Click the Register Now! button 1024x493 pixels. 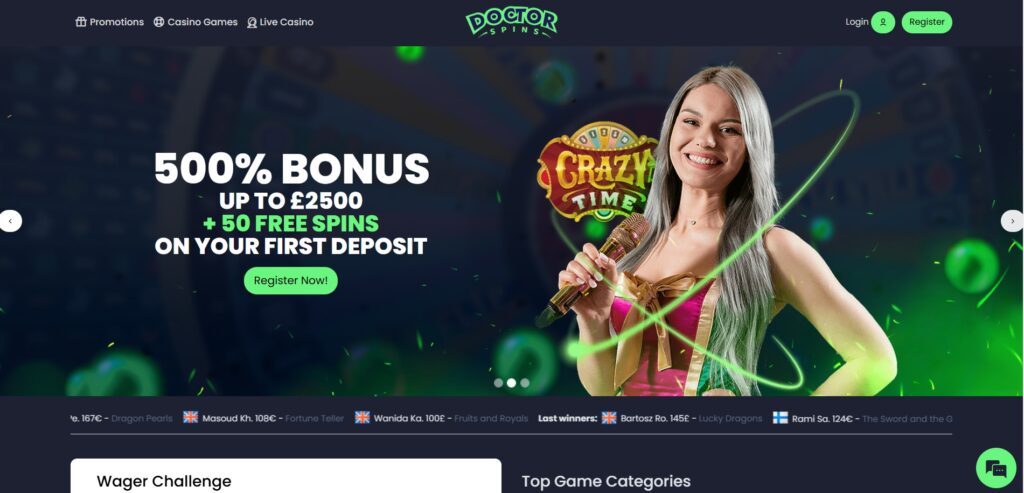coord(291,281)
